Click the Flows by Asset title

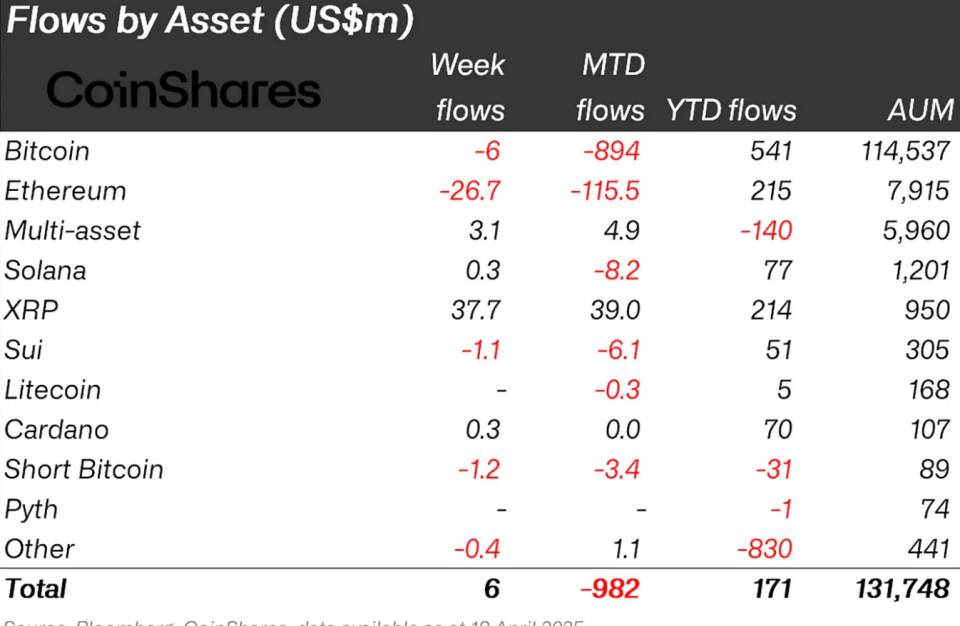click(x=210, y=20)
